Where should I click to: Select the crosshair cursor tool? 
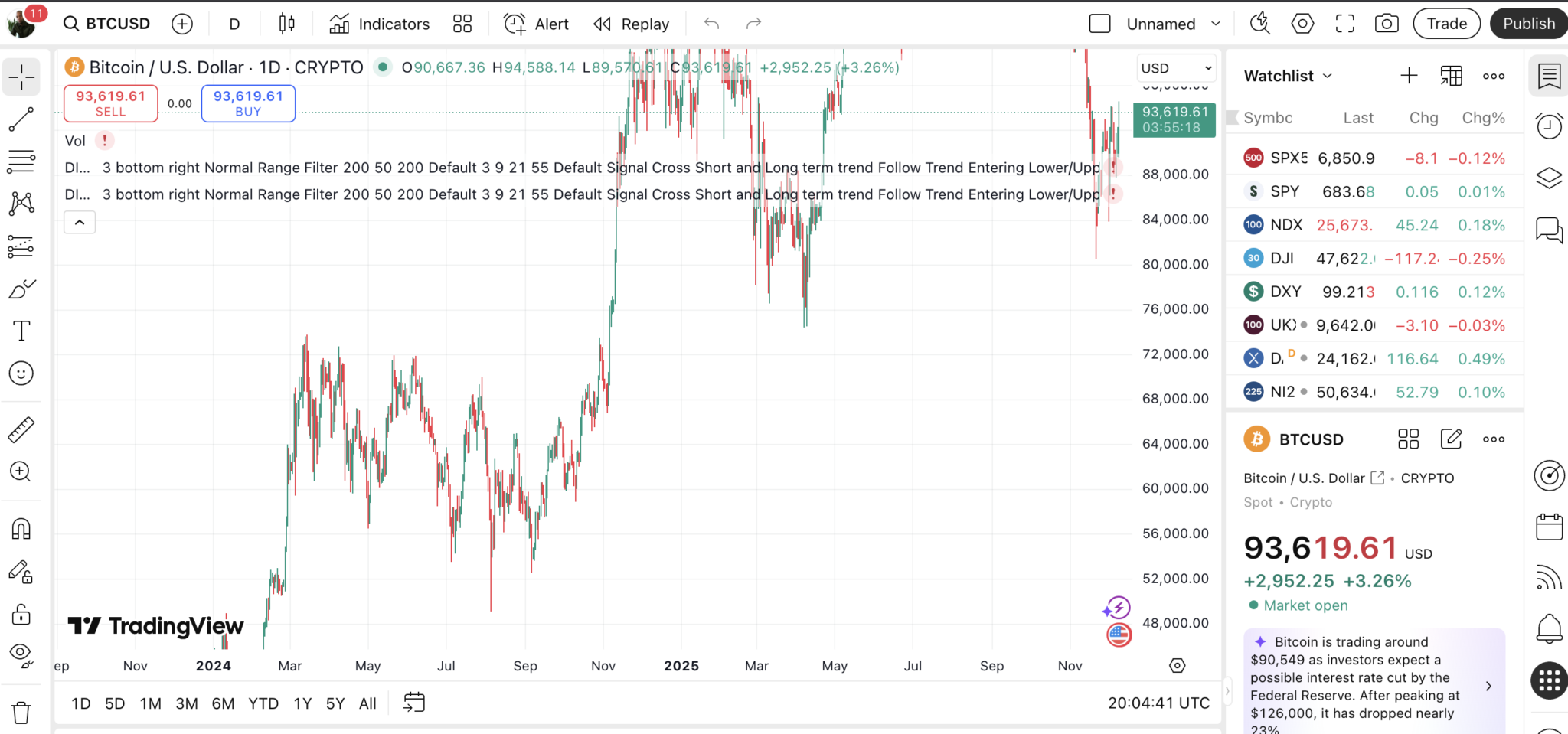click(x=21, y=77)
